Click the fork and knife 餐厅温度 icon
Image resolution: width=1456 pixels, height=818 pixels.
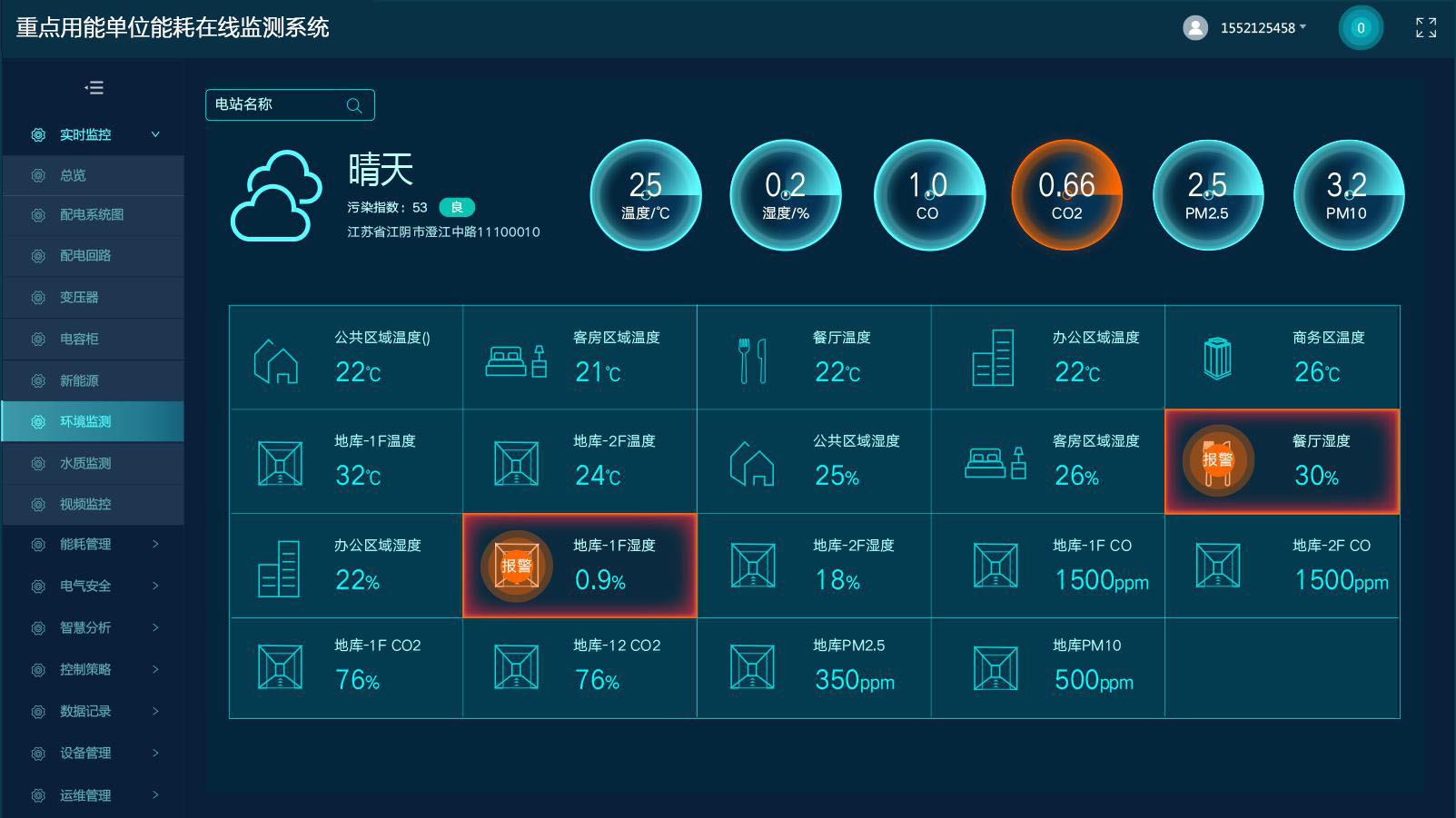(x=752, y=360)
